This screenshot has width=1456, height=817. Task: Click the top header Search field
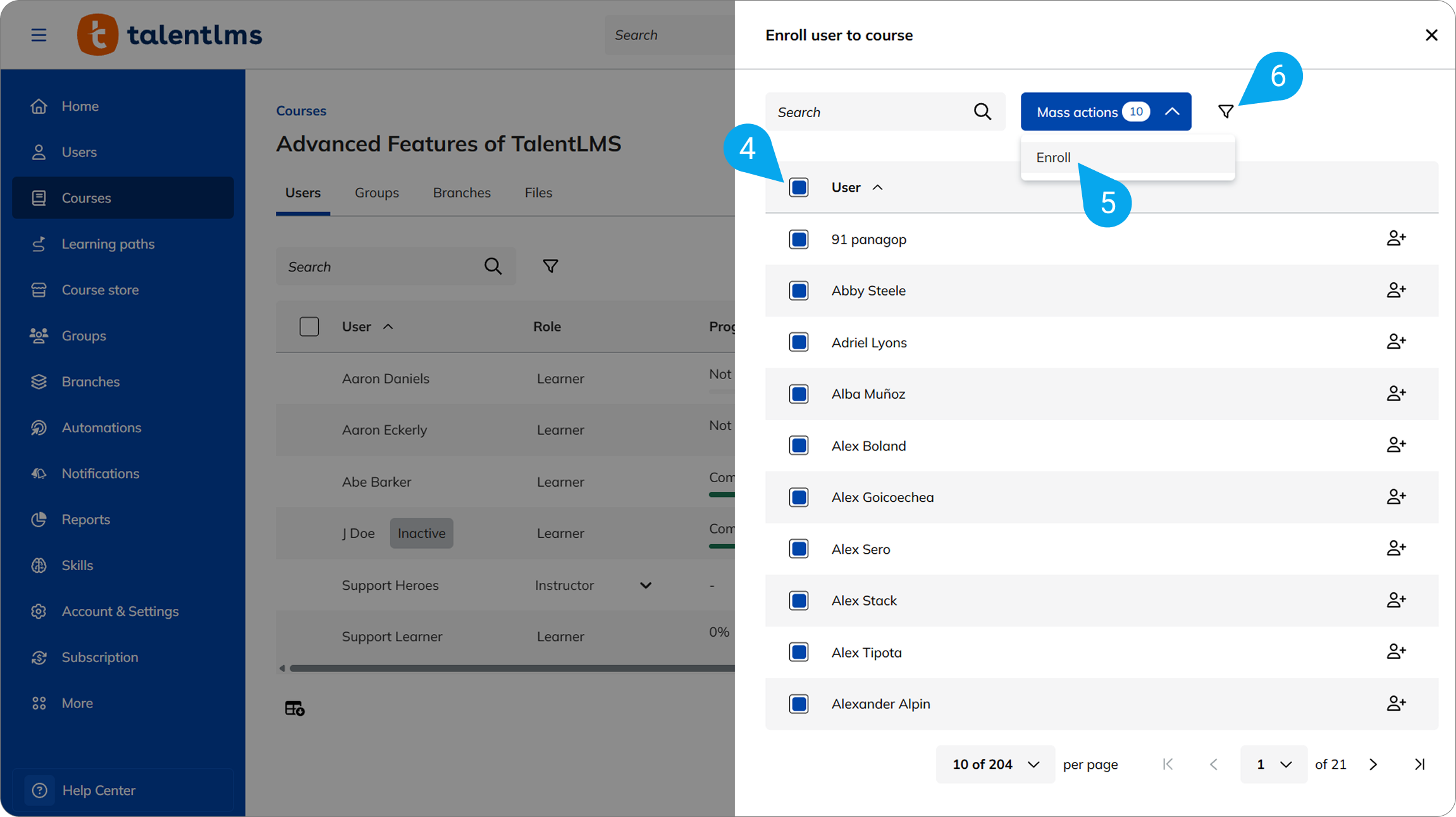[x=670, y=35]
